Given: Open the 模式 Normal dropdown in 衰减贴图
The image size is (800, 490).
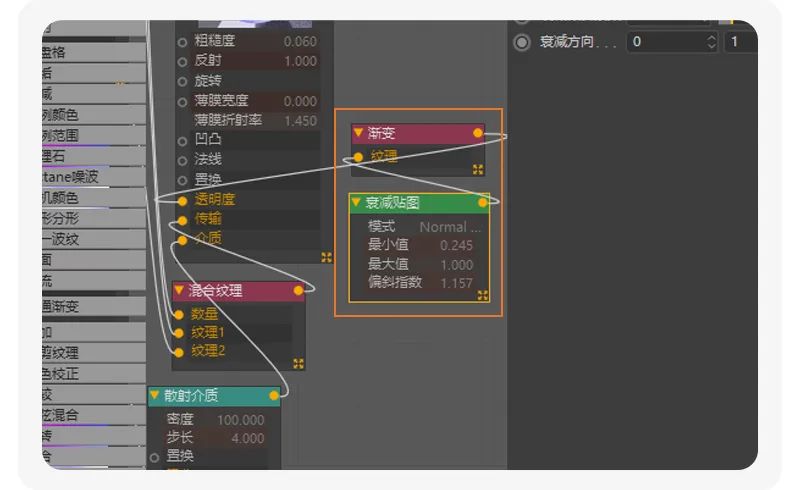Looking at the screenshot, I should click(449, 227).
